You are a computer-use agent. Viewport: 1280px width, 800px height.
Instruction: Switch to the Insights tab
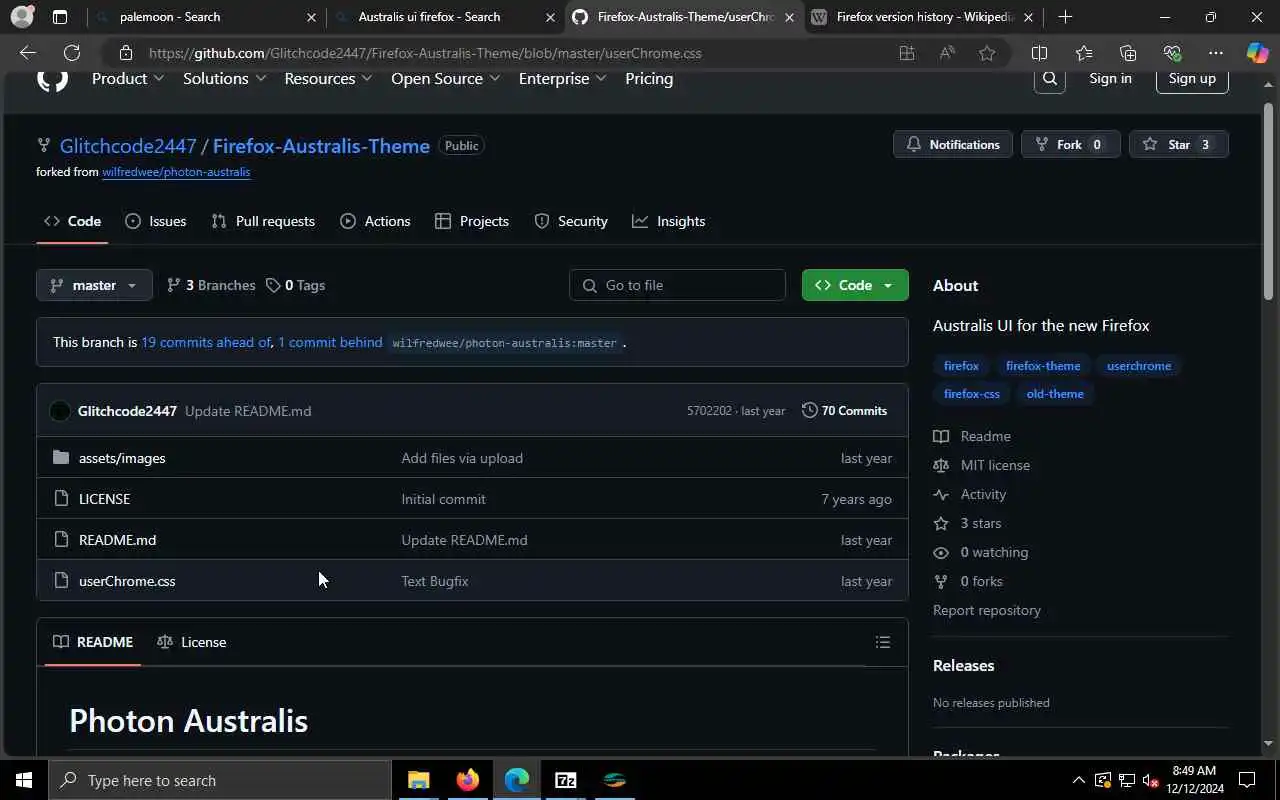[x=669, y=221]
